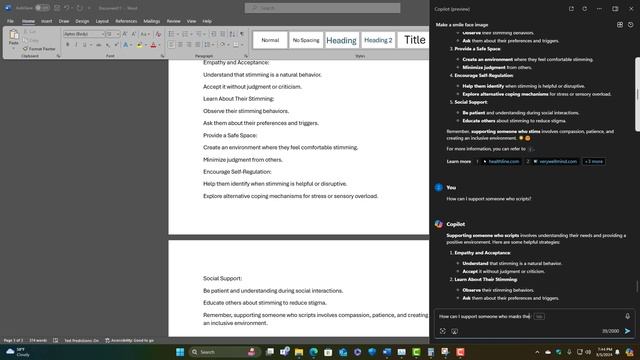Open the healthline.com source link

point(501,162)
